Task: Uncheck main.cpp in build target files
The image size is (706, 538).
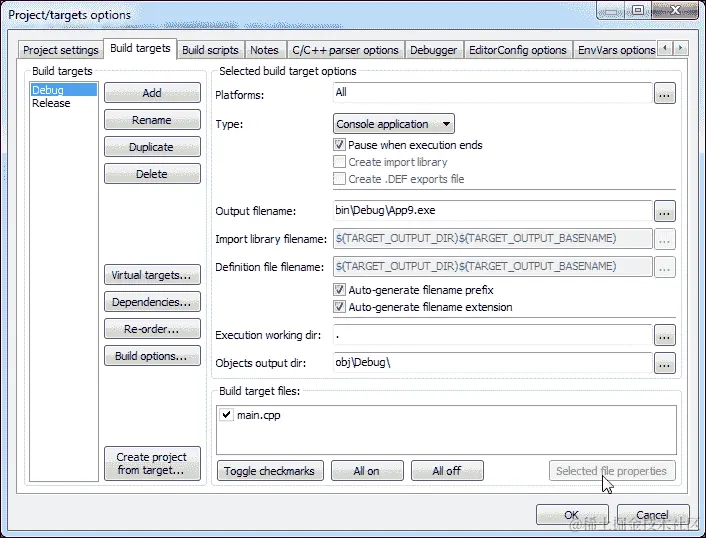Action: [226, 414]
